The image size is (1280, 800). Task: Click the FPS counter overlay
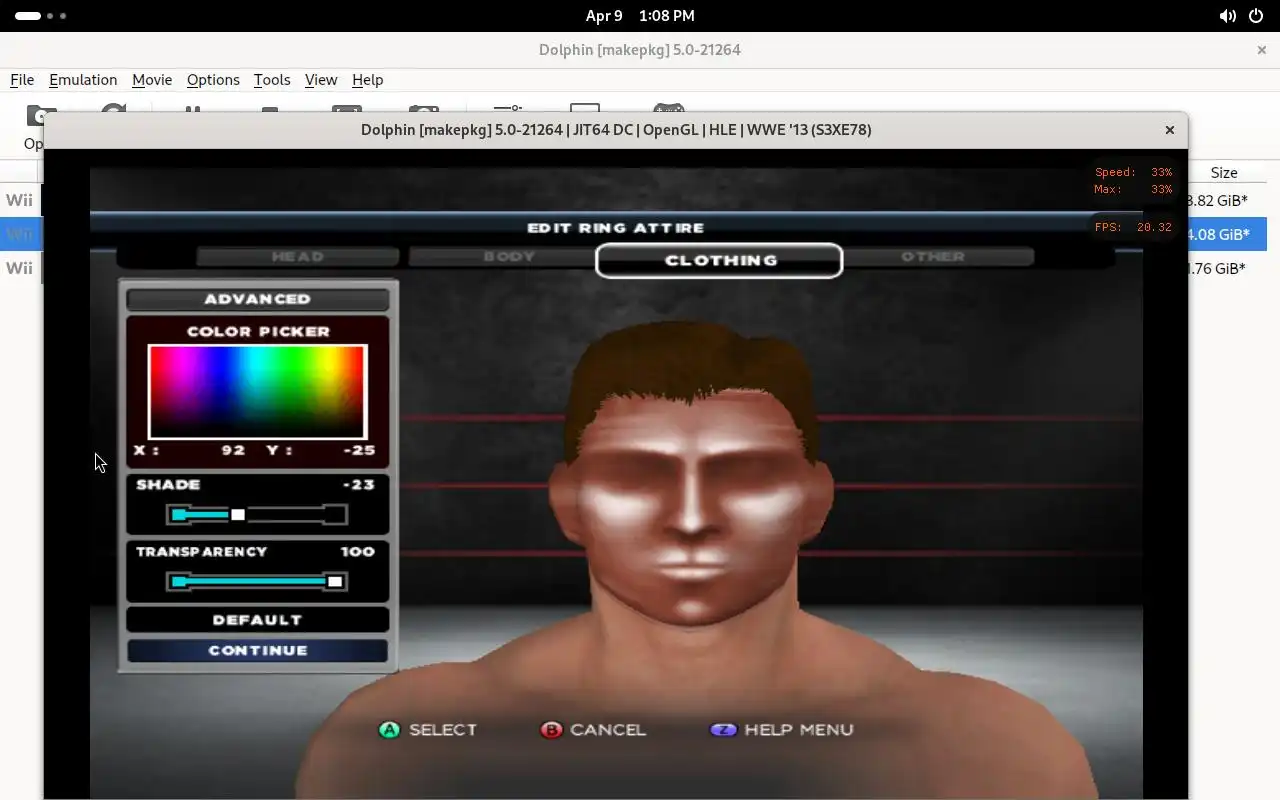pyautogui.click(x=1133, y=227)
